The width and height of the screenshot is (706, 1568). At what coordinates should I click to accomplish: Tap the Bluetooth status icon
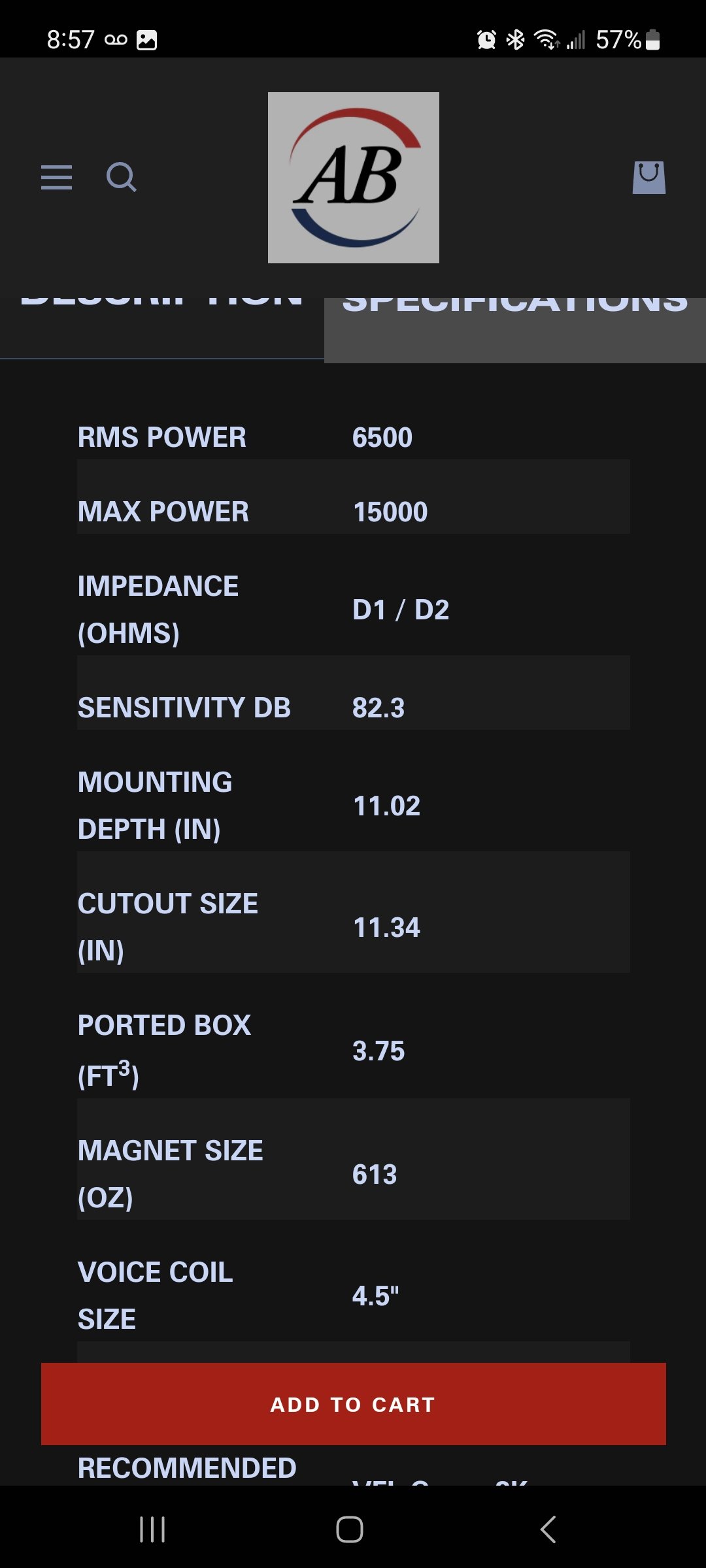516,40
